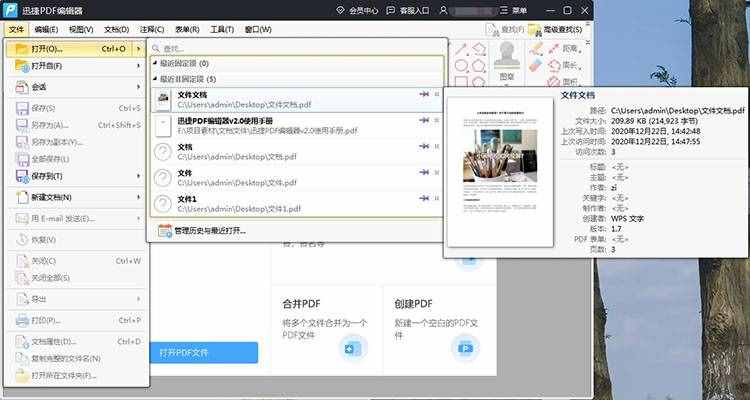
Task: Pin the 文件 recent file entry
Action: pyautogui.click(x=424, y=172)
